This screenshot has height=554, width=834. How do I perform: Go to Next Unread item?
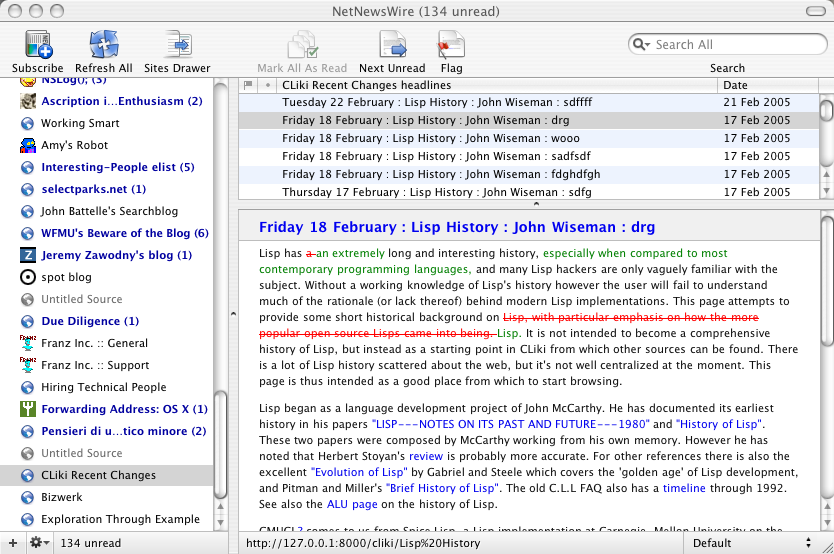pos(393,45)
